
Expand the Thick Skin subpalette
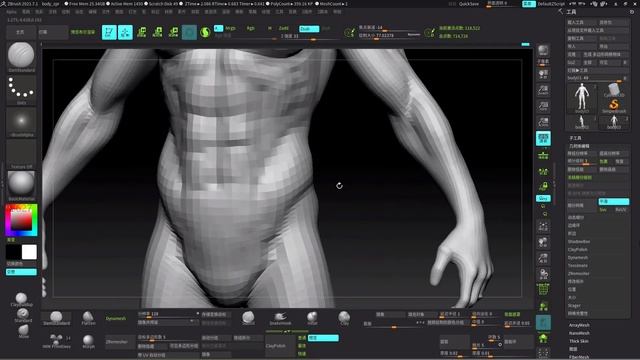(579, 341)
